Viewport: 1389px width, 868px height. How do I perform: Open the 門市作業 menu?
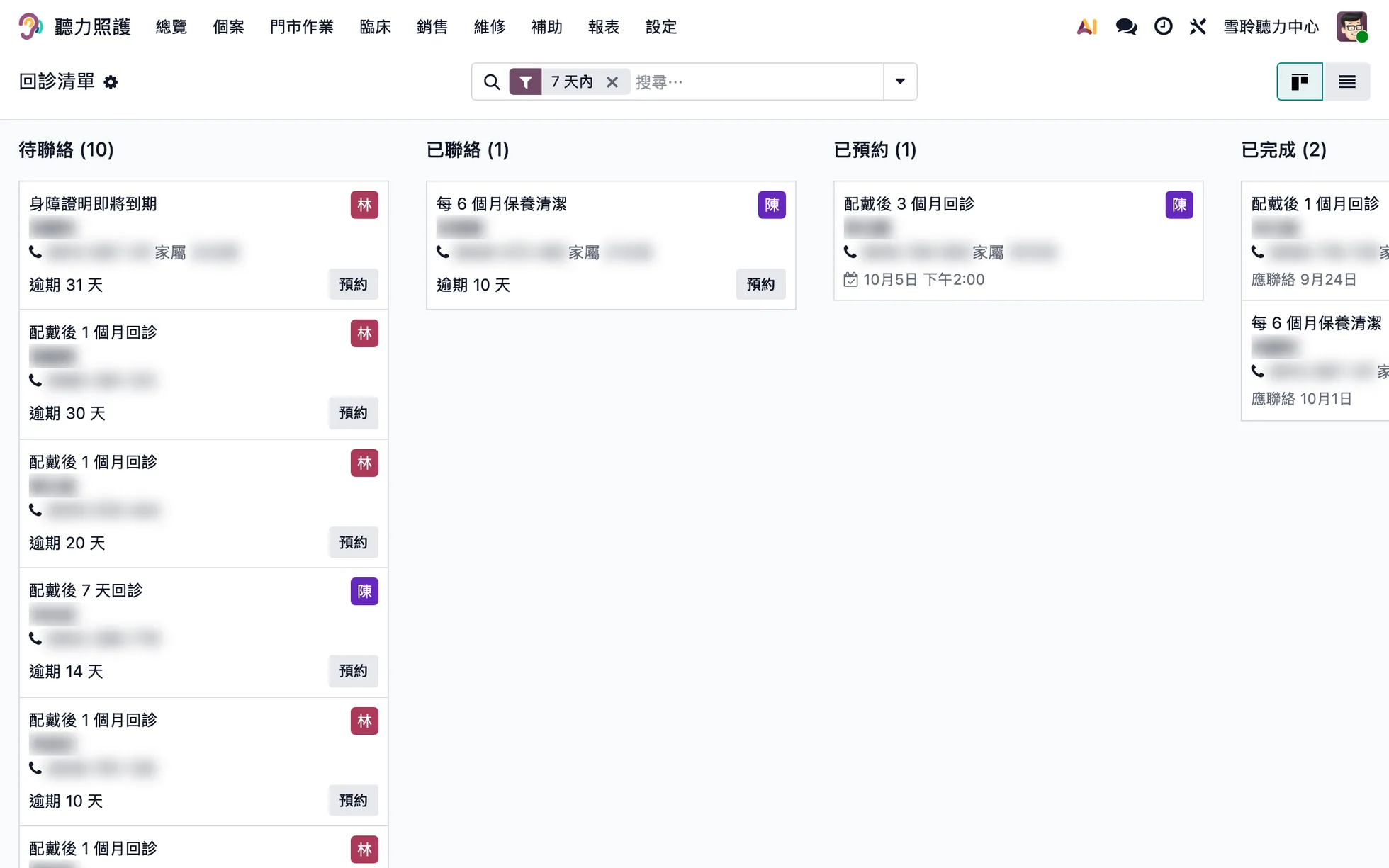point(302,27)
